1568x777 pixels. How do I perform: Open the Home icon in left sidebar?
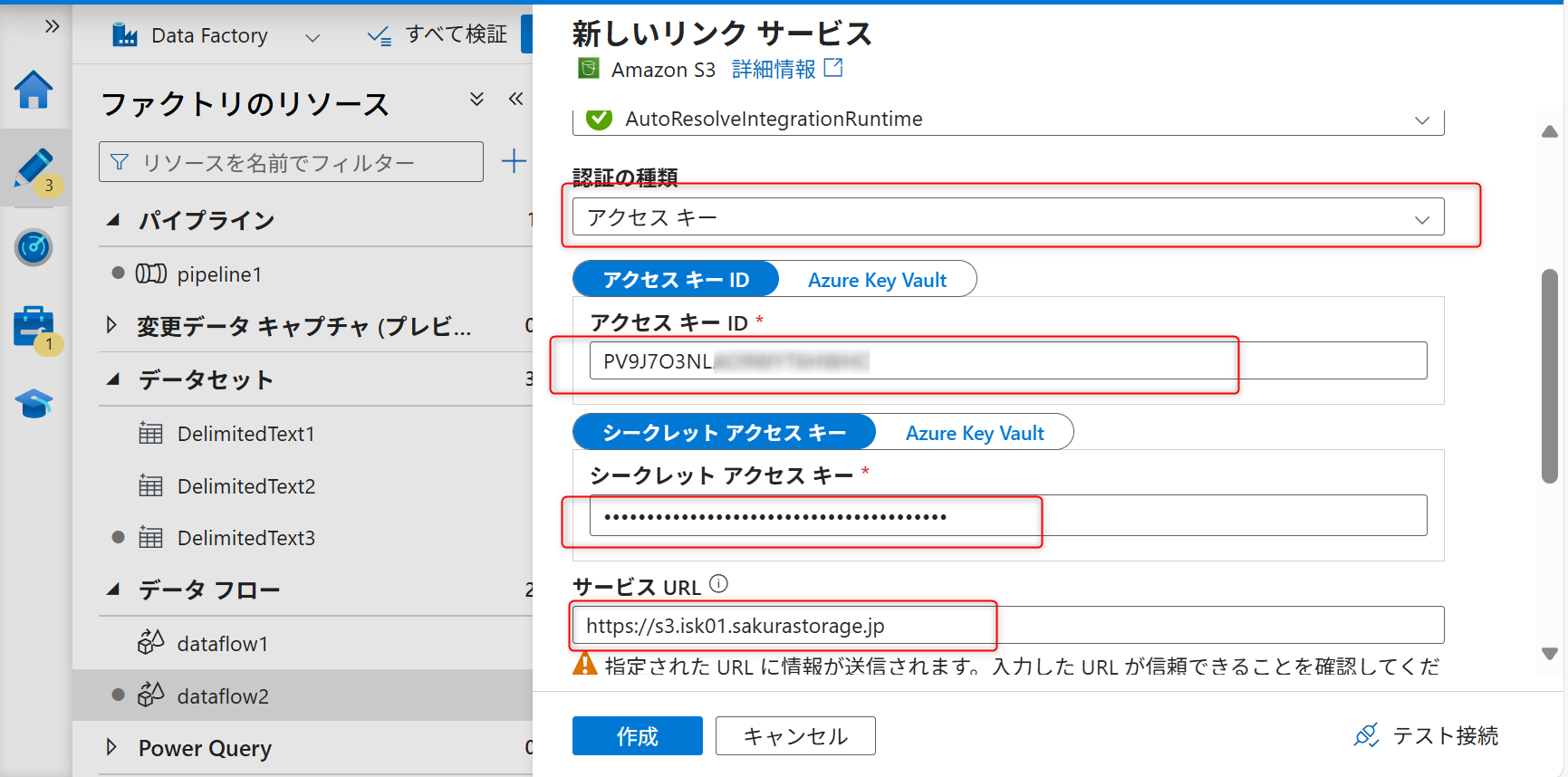pyautogui.click(x=34, y=90)
